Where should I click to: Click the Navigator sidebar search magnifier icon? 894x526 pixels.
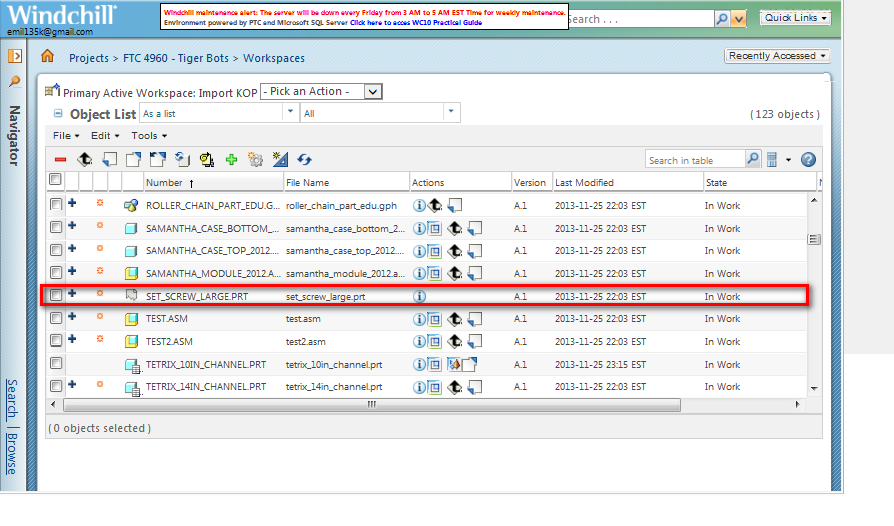pyautogui.click(x=15, y=81)
